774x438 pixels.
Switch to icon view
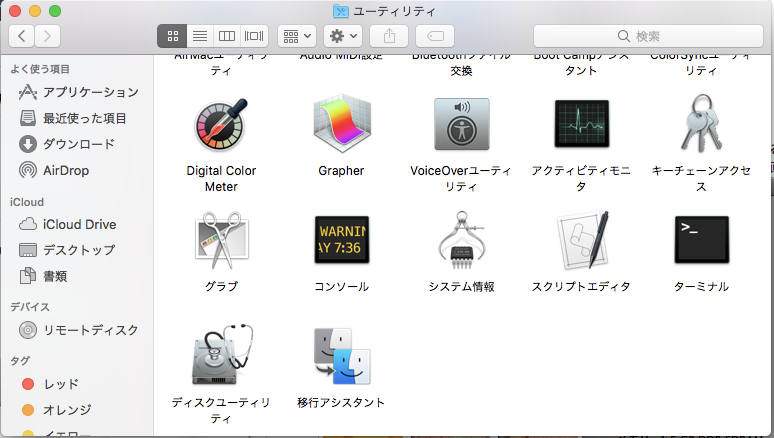pyautogui.click(x=172, y=36)
